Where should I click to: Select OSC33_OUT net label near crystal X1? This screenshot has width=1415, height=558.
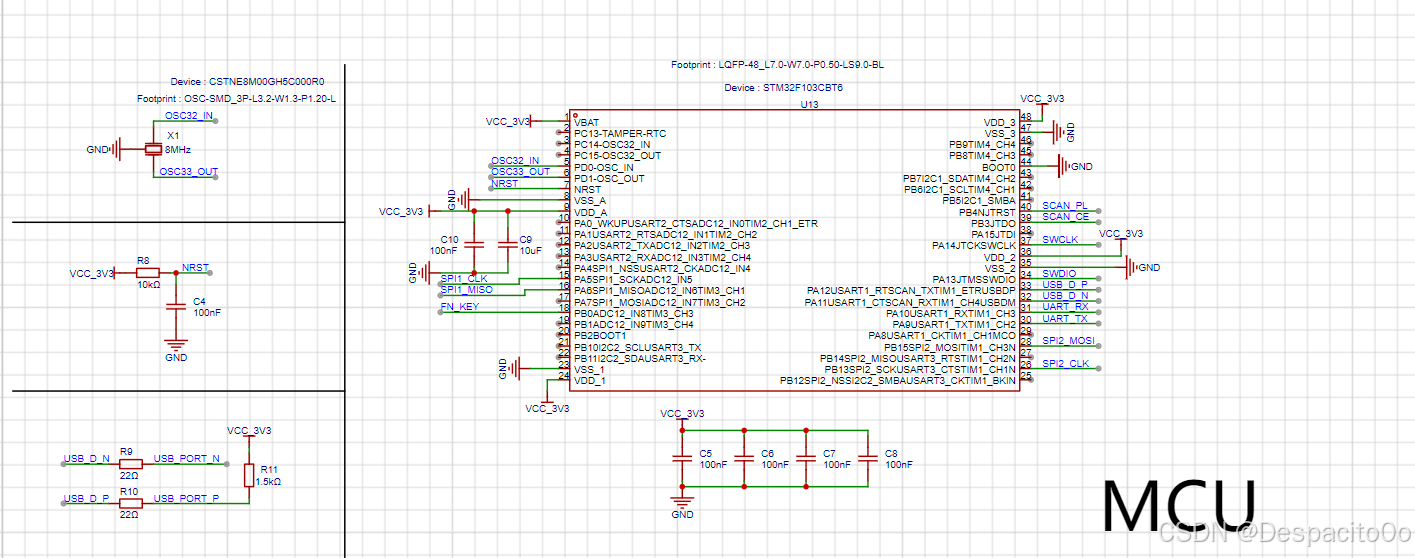(189, 172)
